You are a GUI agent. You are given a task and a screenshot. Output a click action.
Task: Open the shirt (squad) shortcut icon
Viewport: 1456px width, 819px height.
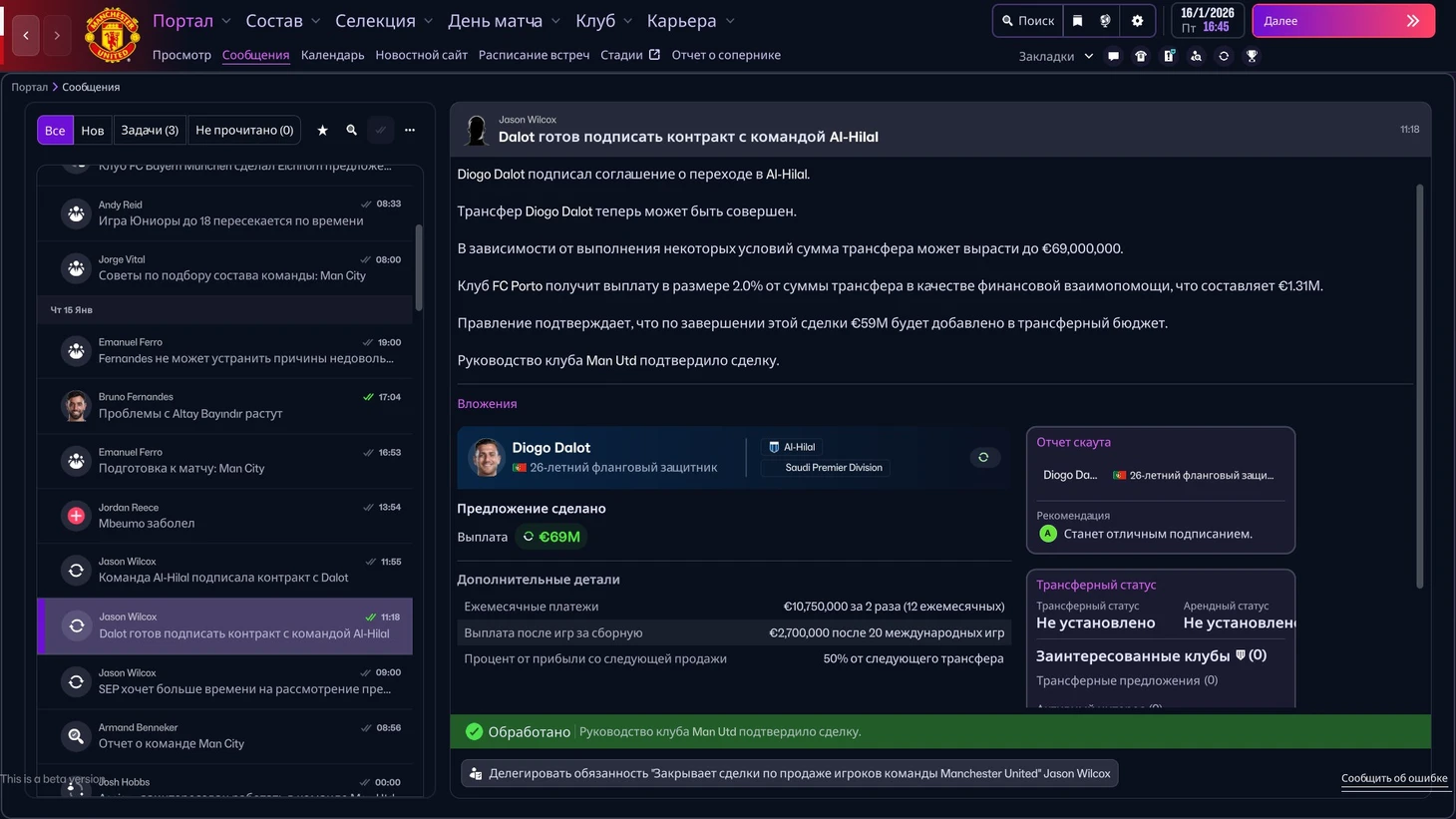(x=1141, y=57)
